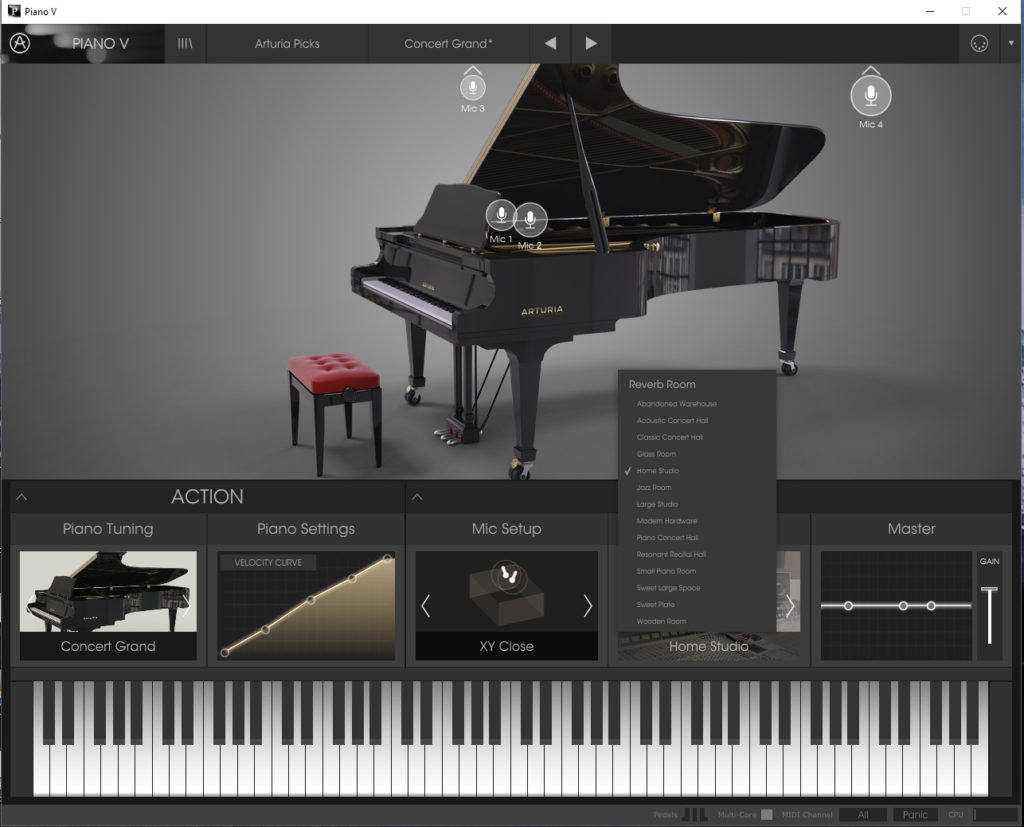Viewport: 1024px width, 827px height.
Task: Load the previous preset with left arrow
Action: pyautogui.click(x=550, y=43)
